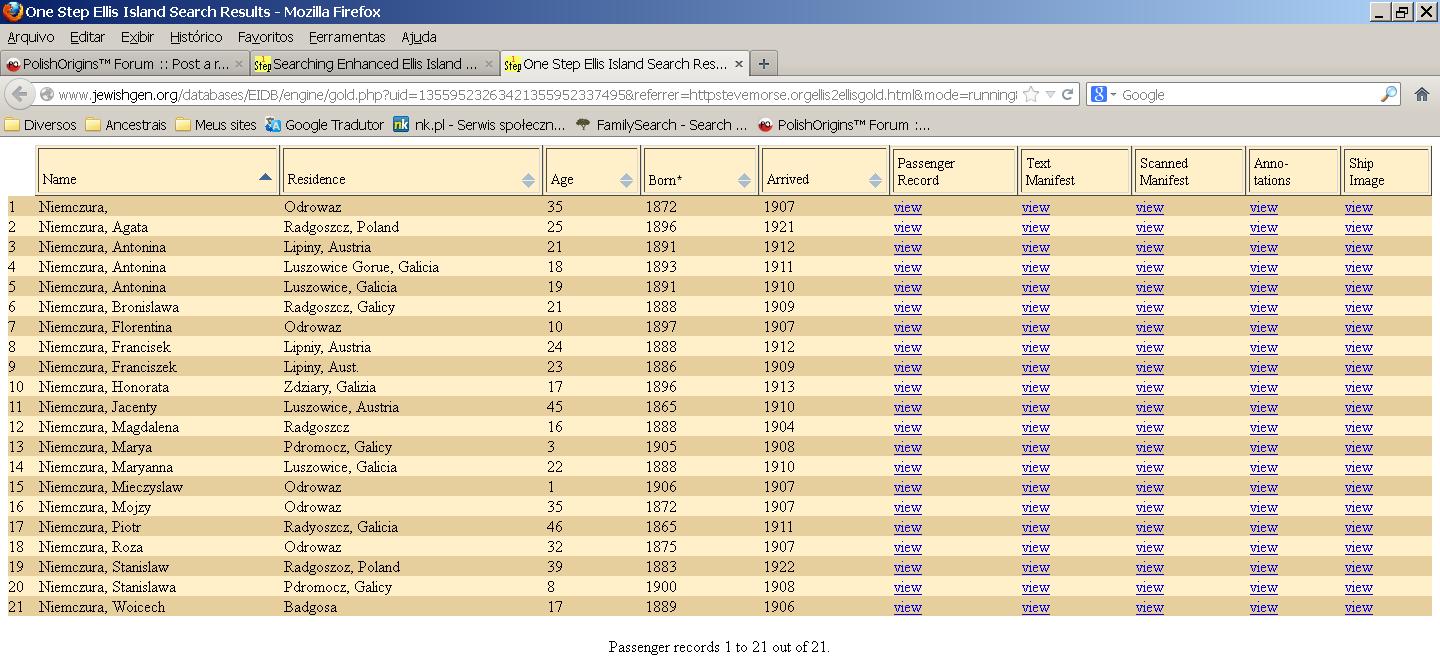View annotations for Niemczura, Piotr
1440x669 pixels.
coord(1263,528)
